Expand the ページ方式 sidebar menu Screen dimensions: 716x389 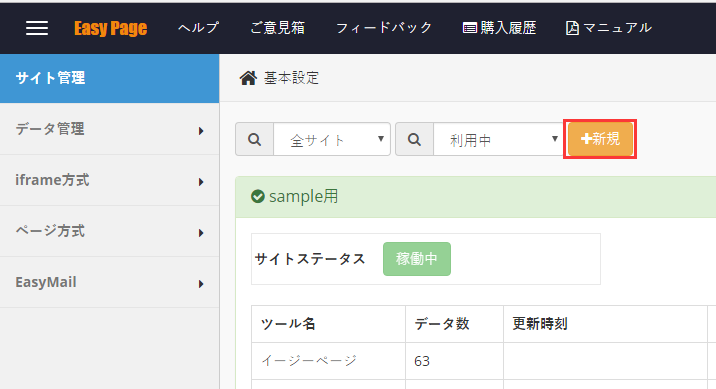pos(110,231)
